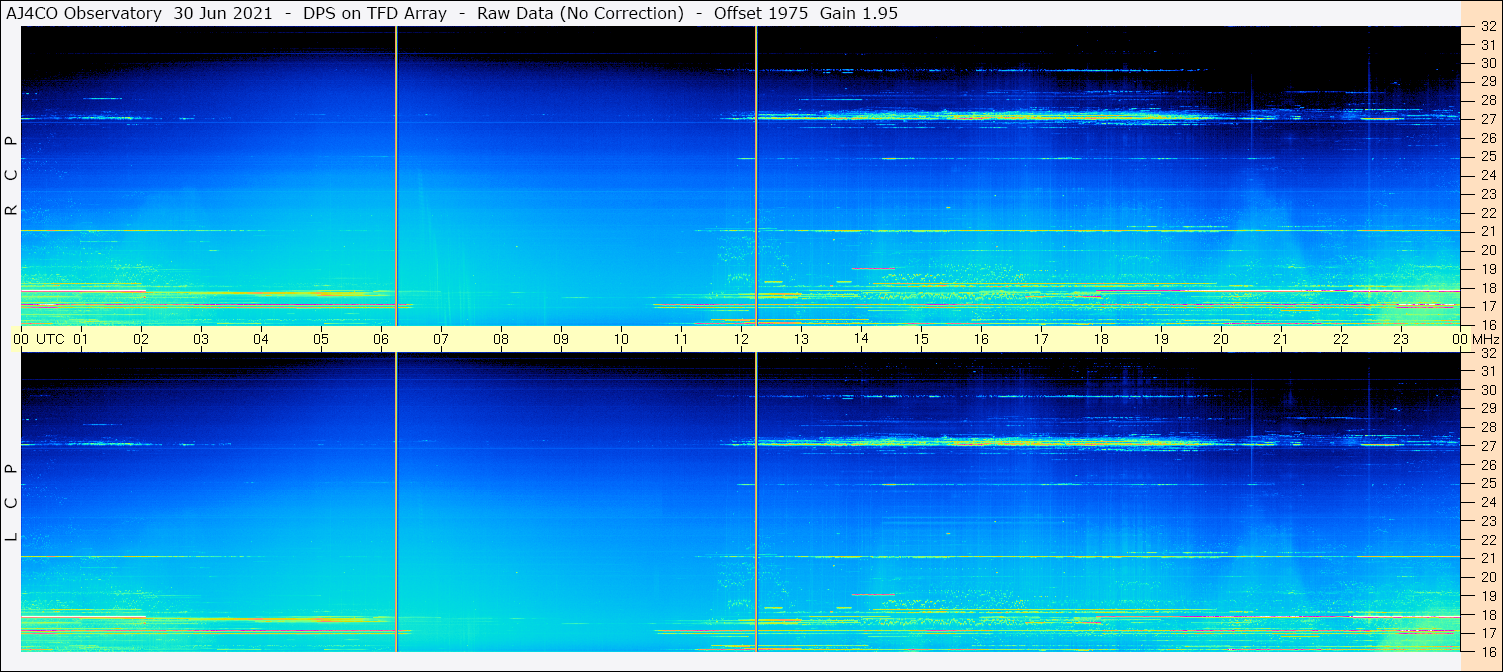Select the Offset 1975 value
The width and height of the screenshot is (1503, 672).
tap(761, 13)
